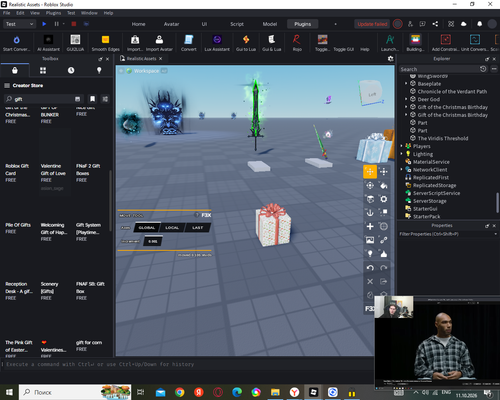Select the F3X Rotate tool

pyautogui.click(x=370, y=185)
